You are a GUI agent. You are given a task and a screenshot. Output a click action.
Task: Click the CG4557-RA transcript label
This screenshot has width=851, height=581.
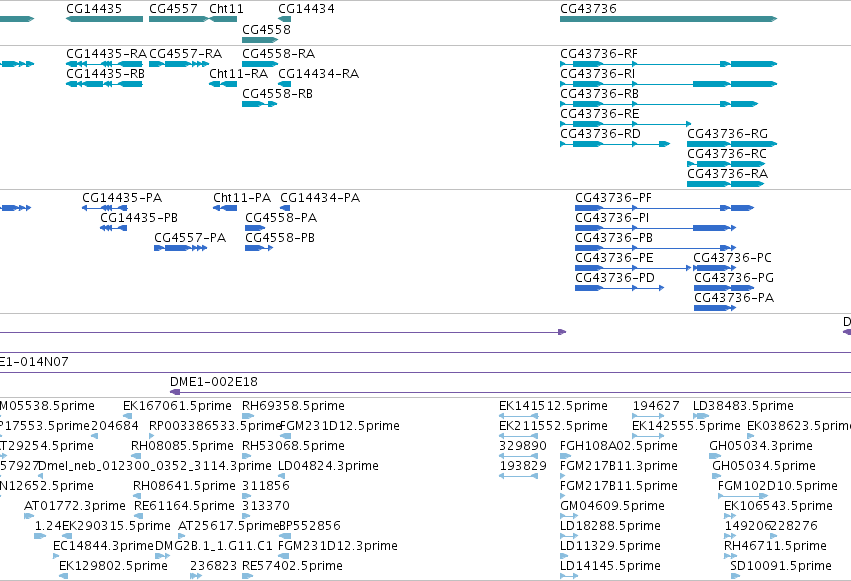coord(185,54)
